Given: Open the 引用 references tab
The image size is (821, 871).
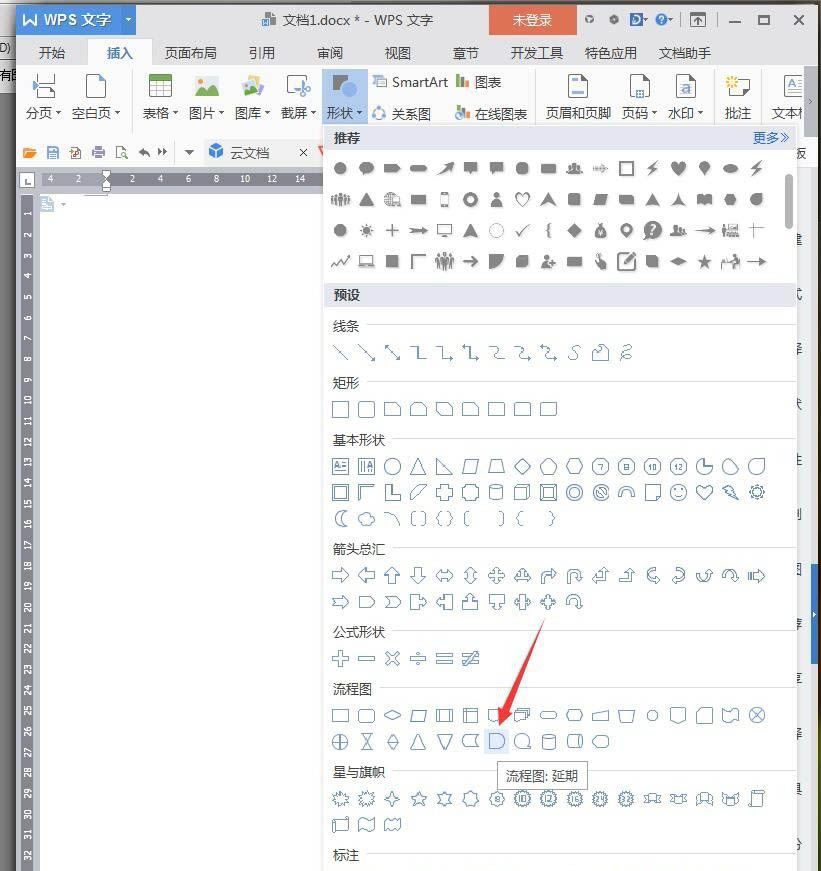Looking at the screenshot, I should pos(262,53).
